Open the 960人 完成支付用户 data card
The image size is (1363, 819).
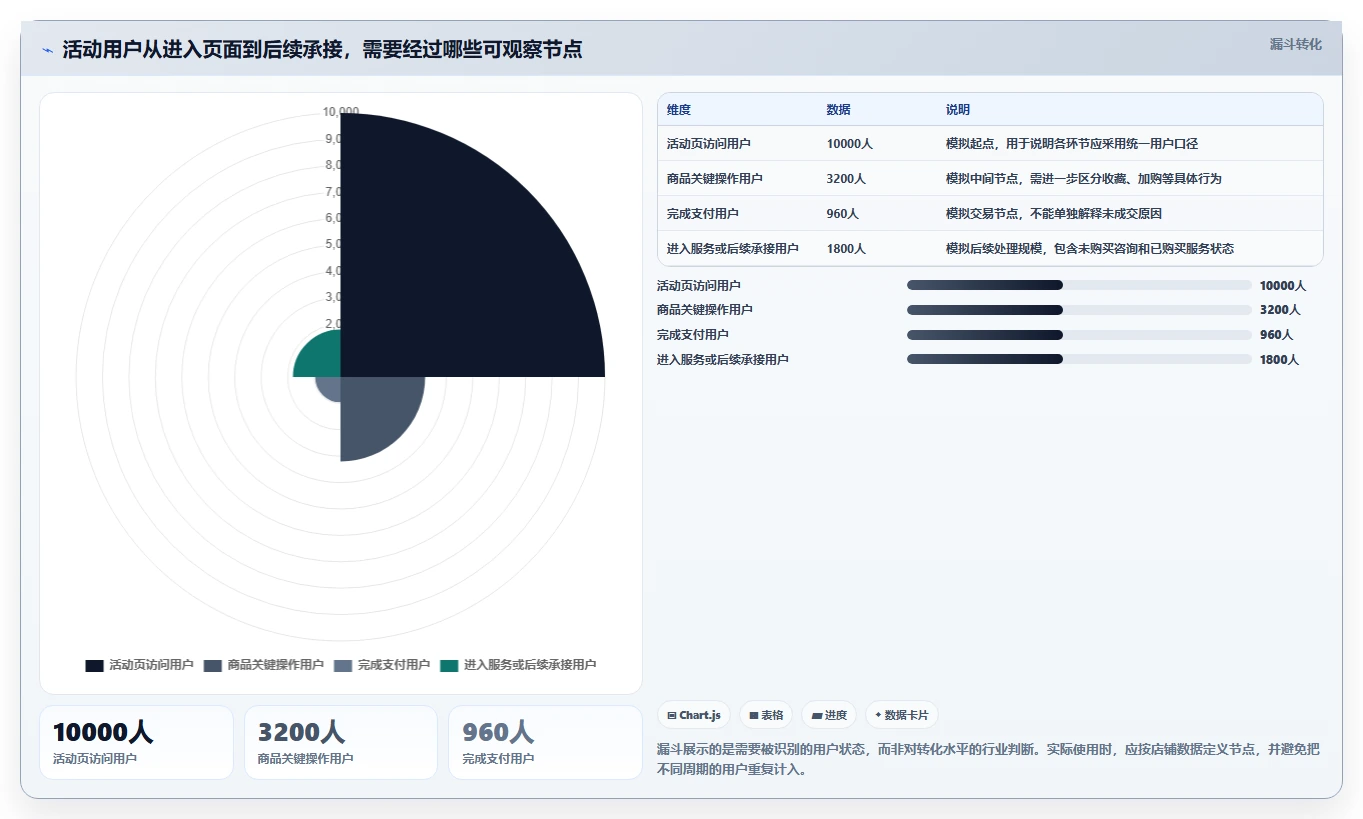(x=545, y=742)
